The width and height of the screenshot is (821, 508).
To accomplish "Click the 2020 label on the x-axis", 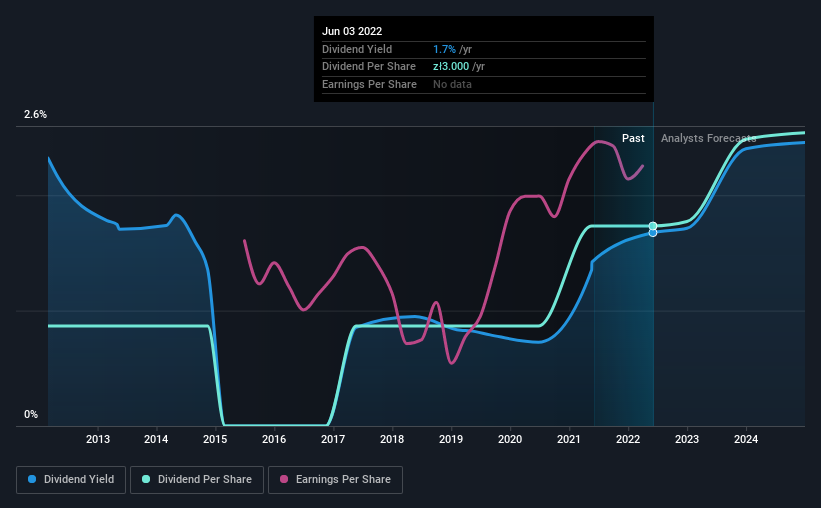I will 510,439.
